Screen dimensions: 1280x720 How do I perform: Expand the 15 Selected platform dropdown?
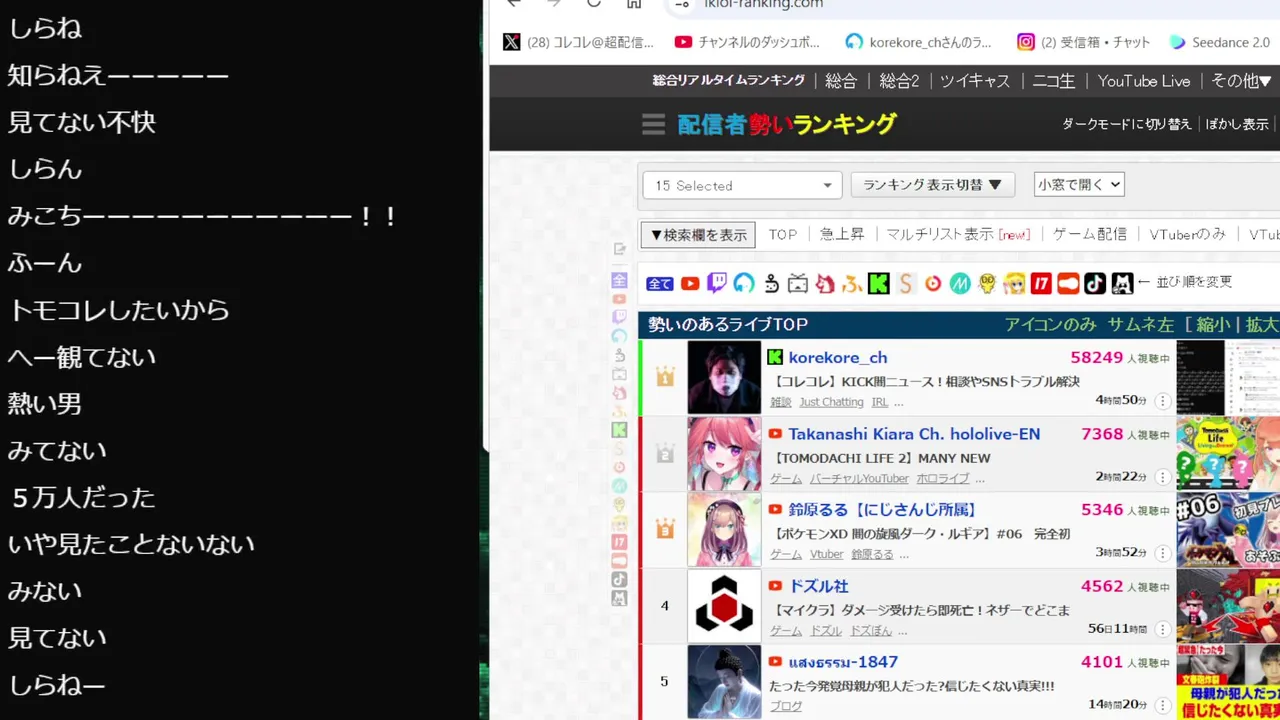tap(743, 185)
